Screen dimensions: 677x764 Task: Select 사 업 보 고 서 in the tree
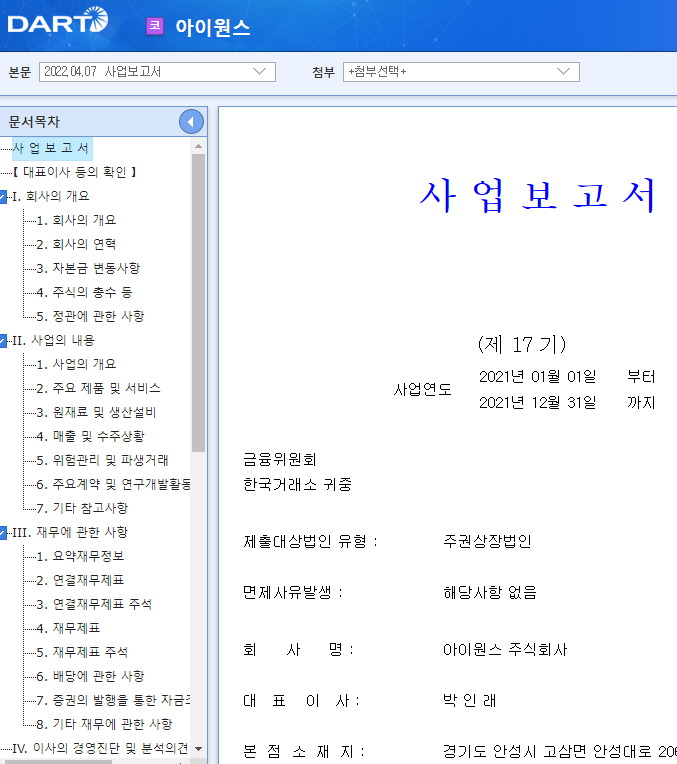point(52,148)
